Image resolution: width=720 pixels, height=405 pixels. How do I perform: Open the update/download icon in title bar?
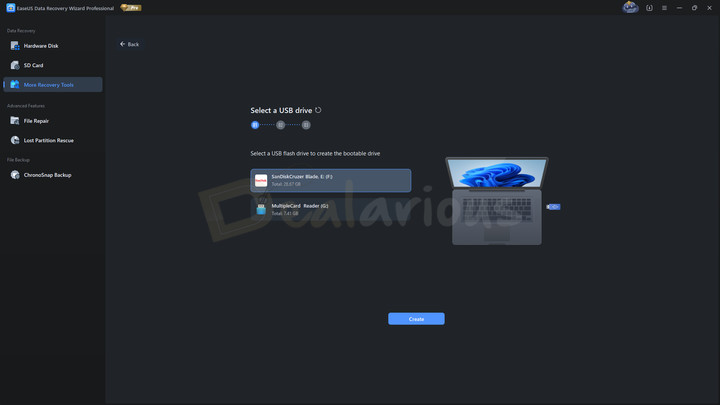tap(649, 8)
